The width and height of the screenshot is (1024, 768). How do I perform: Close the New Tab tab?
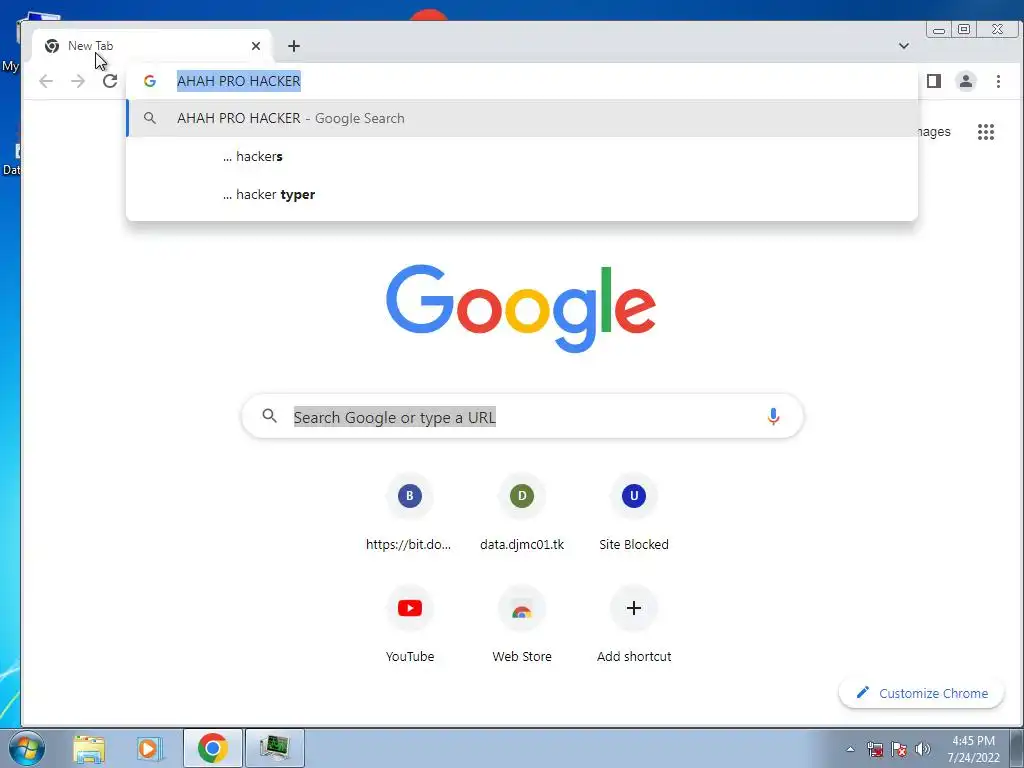[256, 46]
